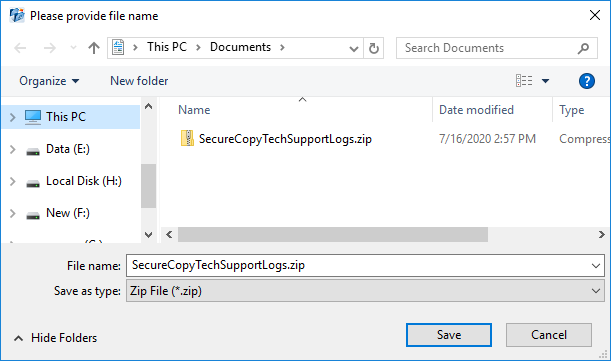Click the Forward navigation arrow

coord(49,48)
